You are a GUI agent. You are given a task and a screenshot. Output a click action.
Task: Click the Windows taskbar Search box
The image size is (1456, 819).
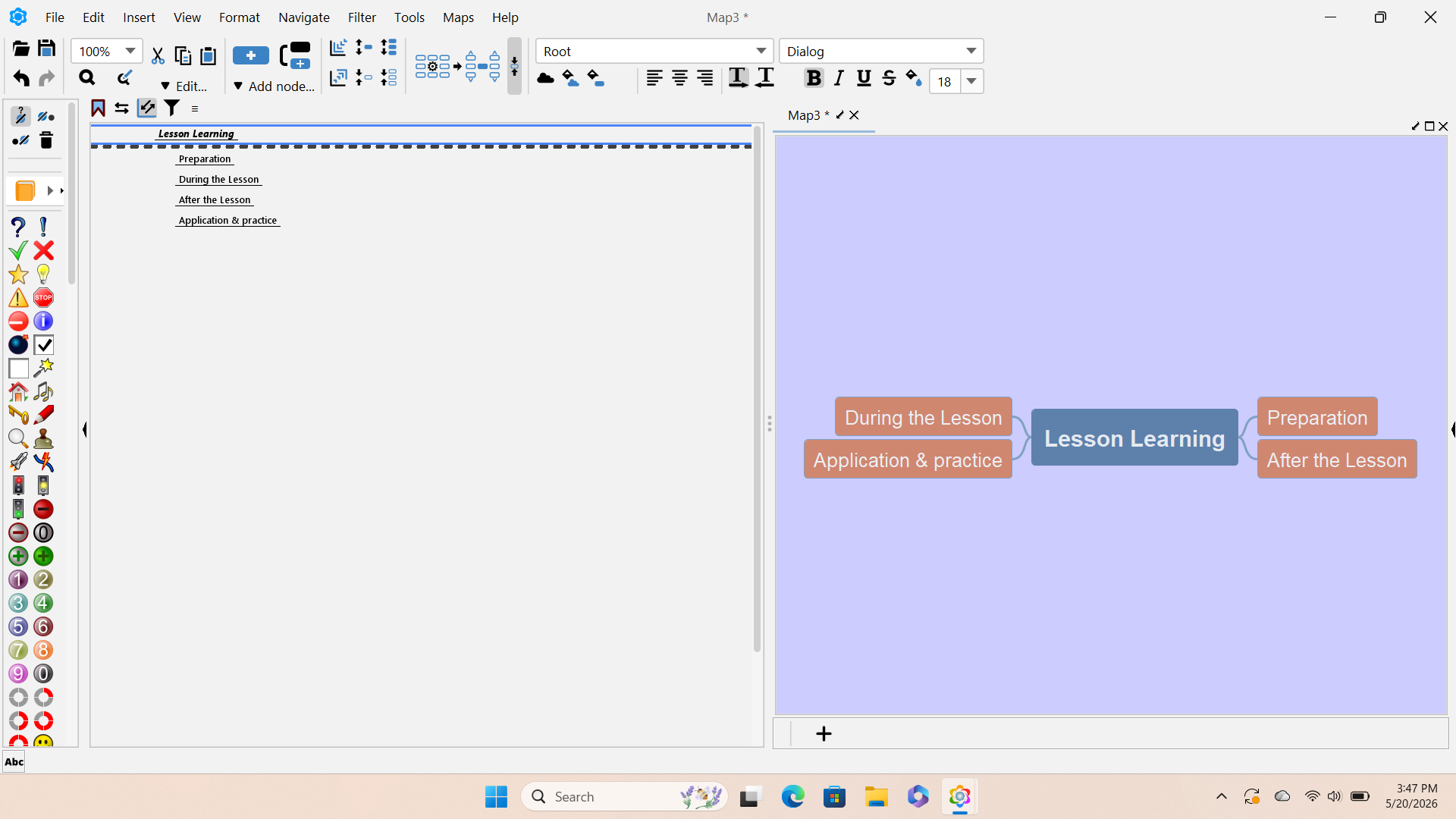(x=624, y=796)
